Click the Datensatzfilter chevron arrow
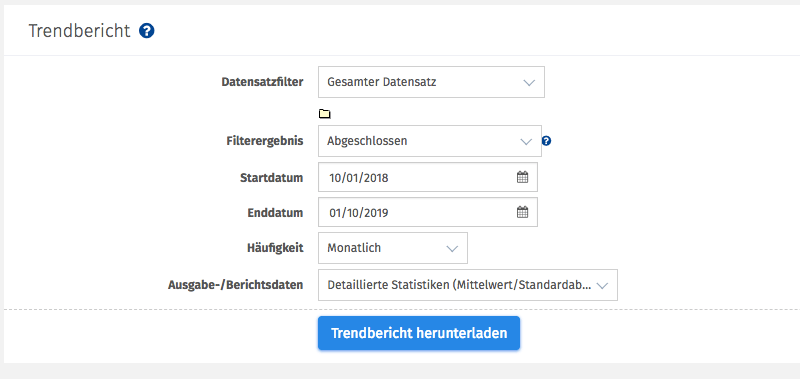800x379 pixels. click(529, 82)
